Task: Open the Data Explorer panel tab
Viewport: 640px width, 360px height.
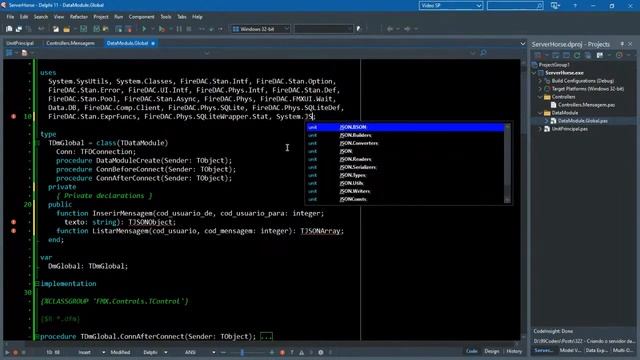Action: [596, 351]
